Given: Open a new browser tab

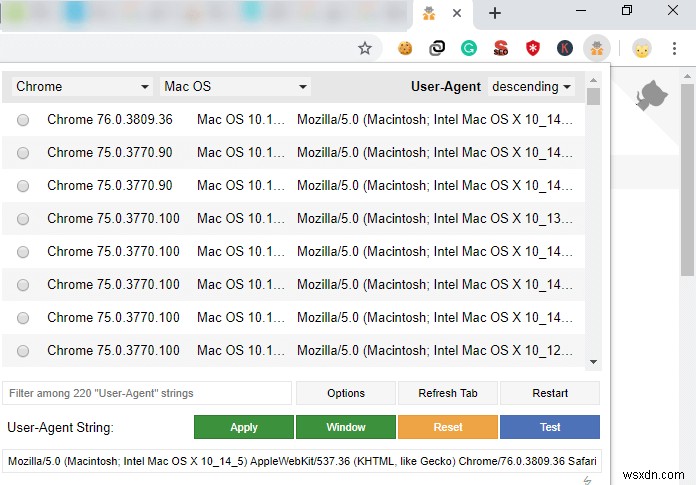Looking at the screenshot, I should tap(494, 13).
